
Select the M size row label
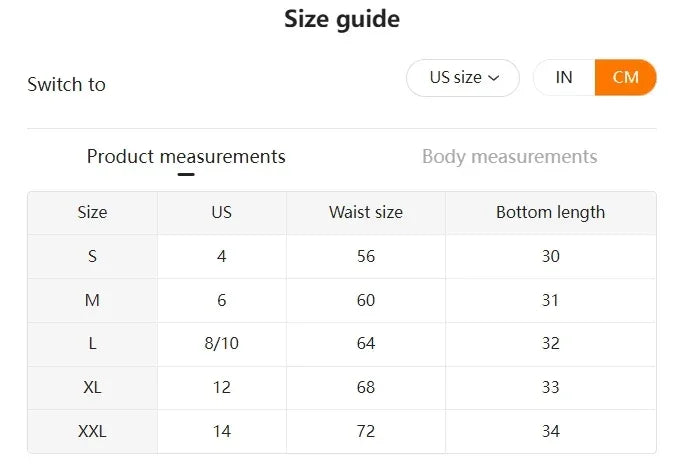(92, 300)
